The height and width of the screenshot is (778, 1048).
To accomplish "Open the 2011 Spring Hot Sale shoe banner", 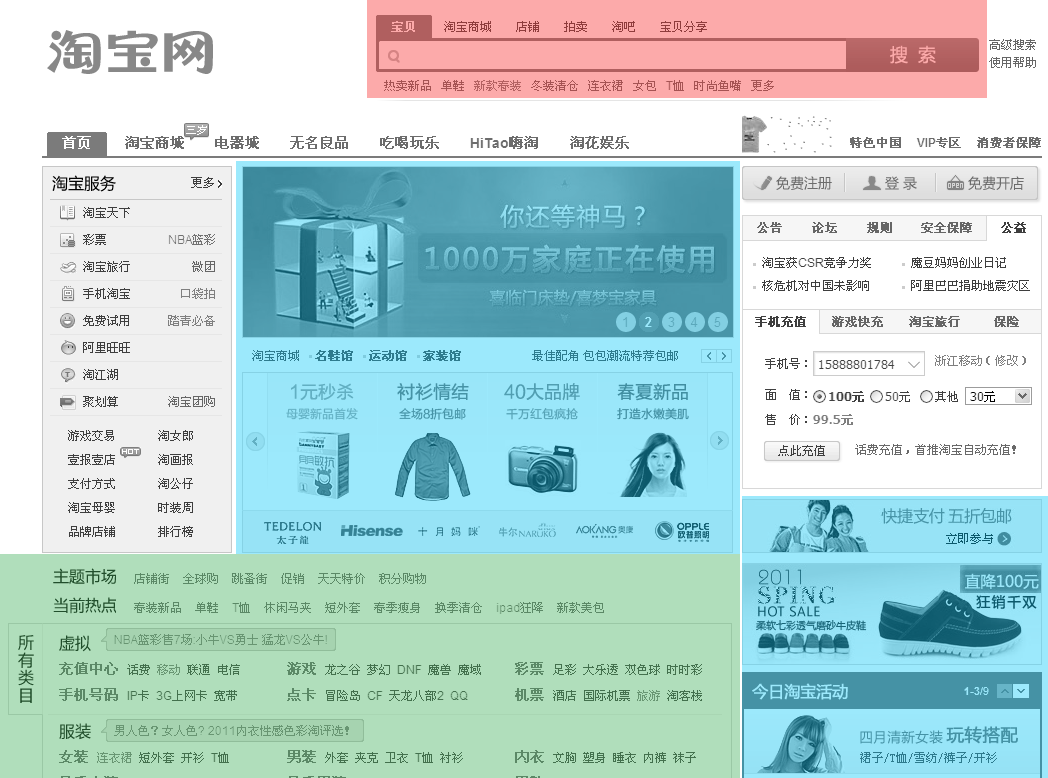I will (892, 613).
